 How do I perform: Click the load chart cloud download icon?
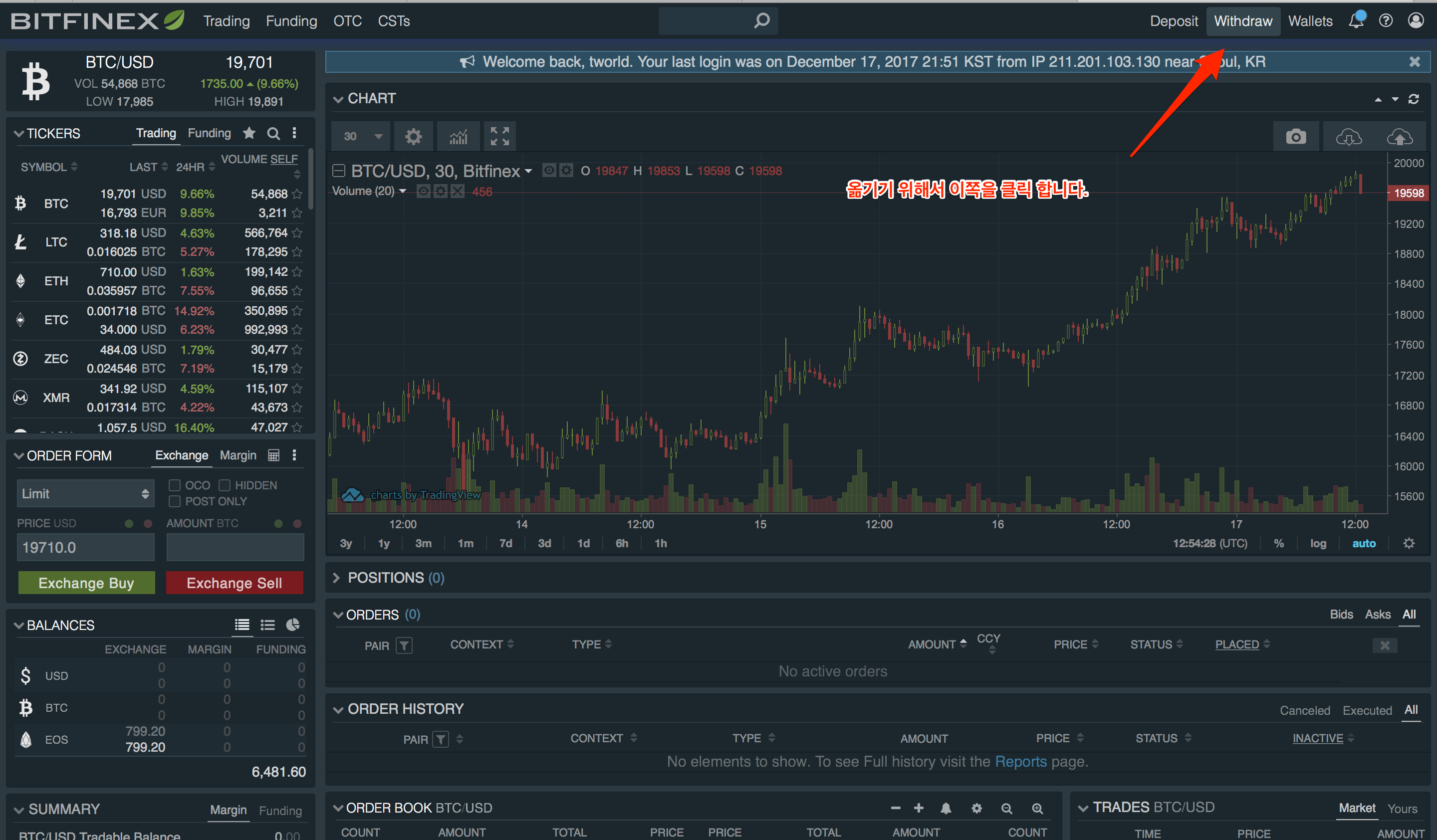1349,137
